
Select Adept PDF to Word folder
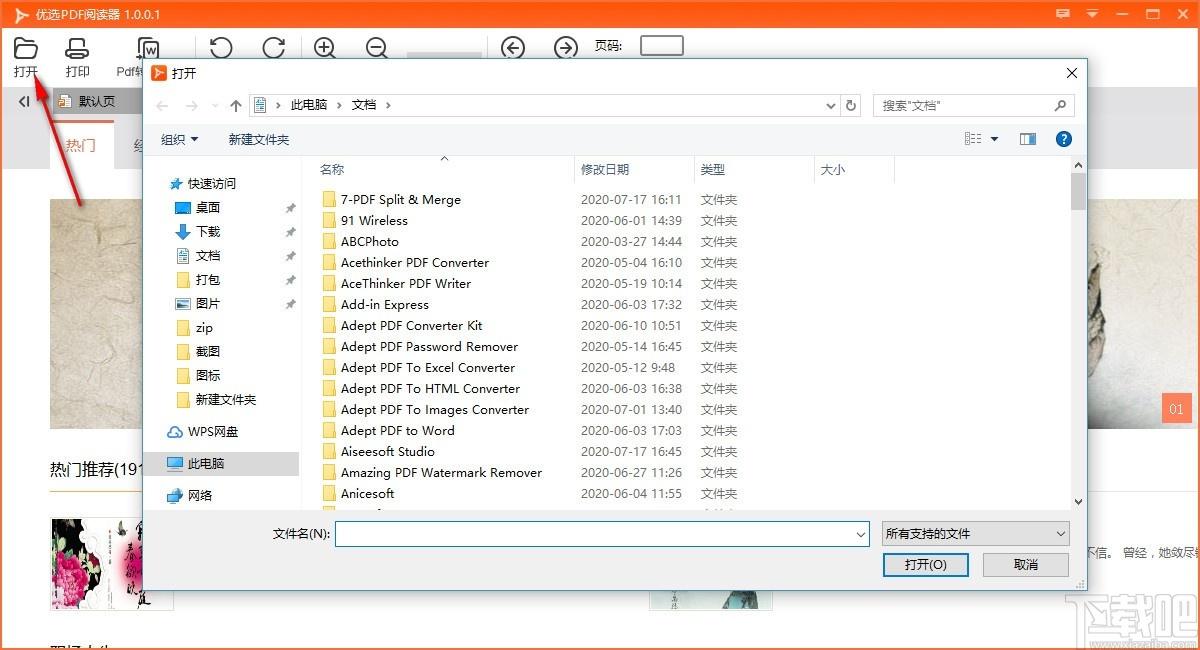pos(389,431)
